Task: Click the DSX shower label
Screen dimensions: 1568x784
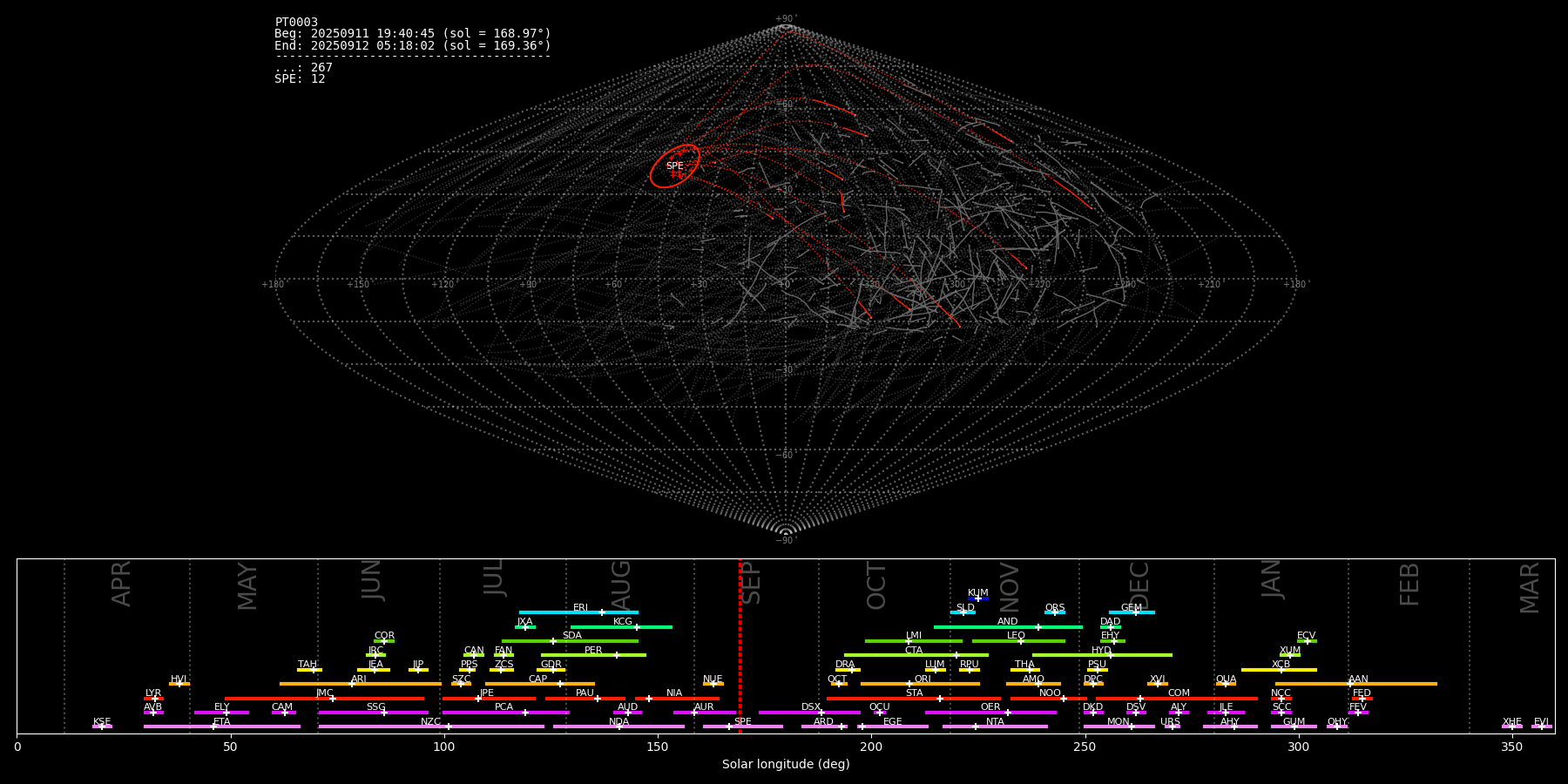Action: tap(811, 706)
